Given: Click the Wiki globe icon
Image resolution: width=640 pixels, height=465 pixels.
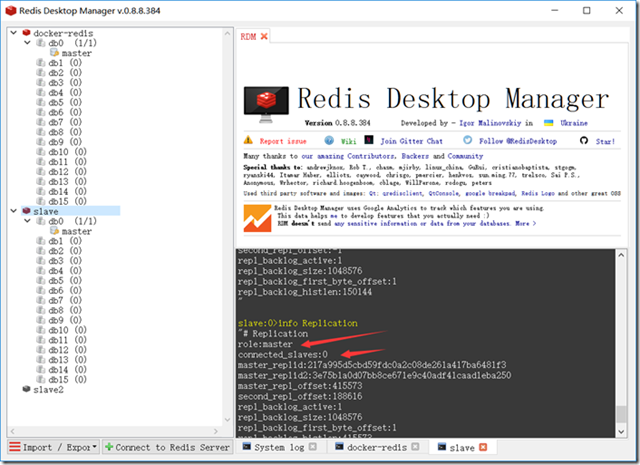Looking at the screenshot, I should [x=329, y=140].
